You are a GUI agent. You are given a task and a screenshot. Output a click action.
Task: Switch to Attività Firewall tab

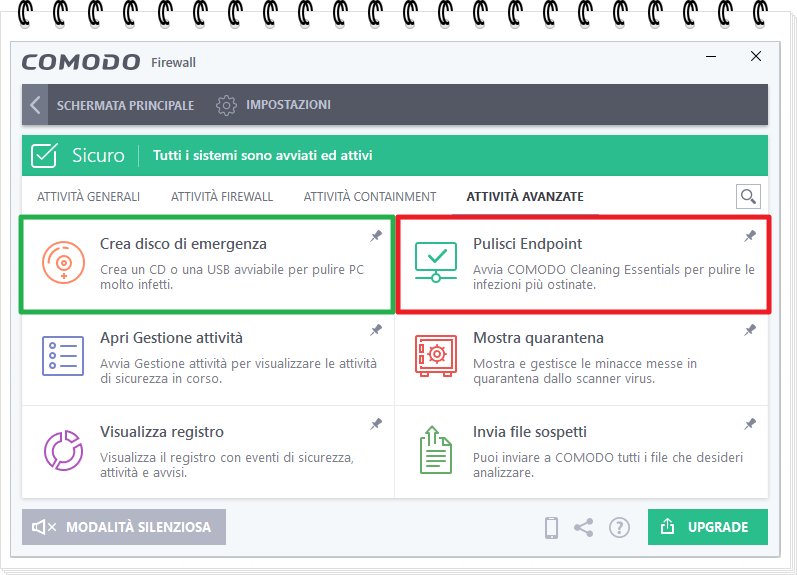(x=221, y=197)
